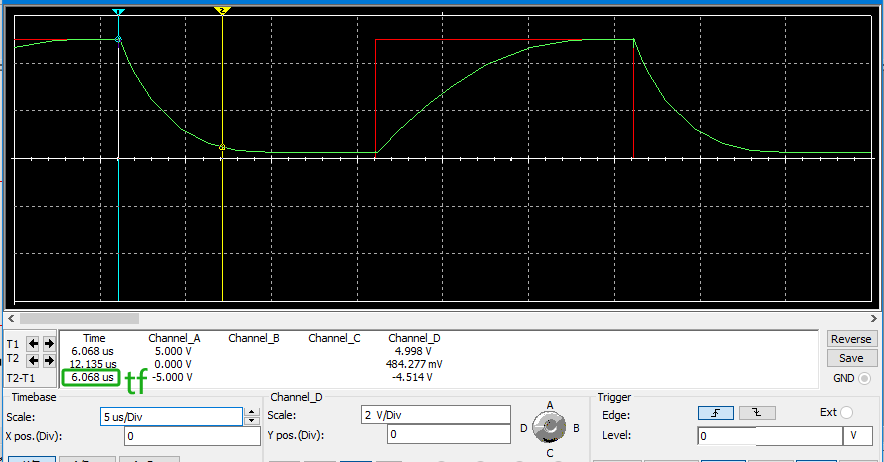The width and height of the screenshot is (884, 462).
Task: Select the cyan T1 cursor marker triangle
Action: [118, 11]
